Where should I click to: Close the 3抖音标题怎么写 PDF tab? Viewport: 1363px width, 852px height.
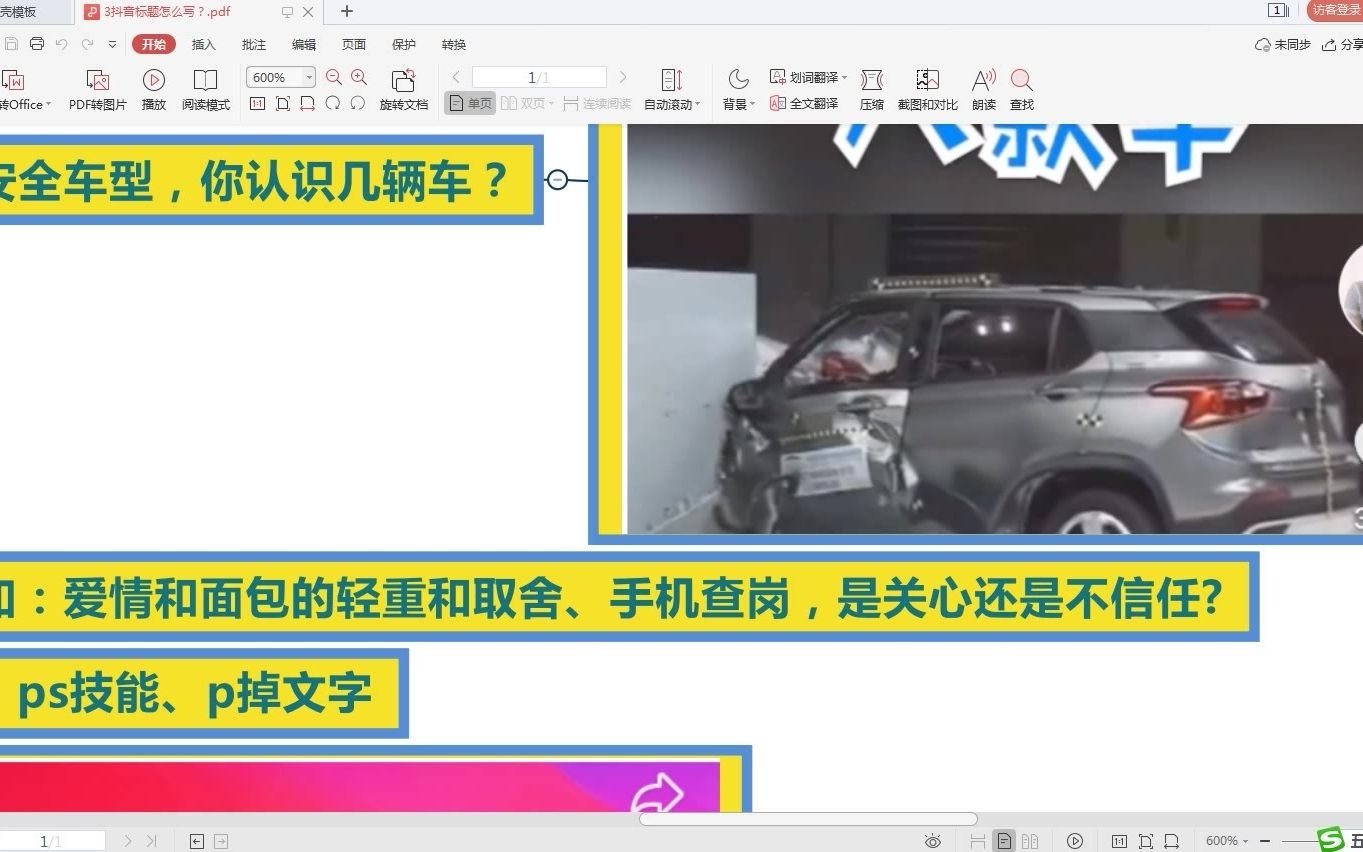click(308, 12)
